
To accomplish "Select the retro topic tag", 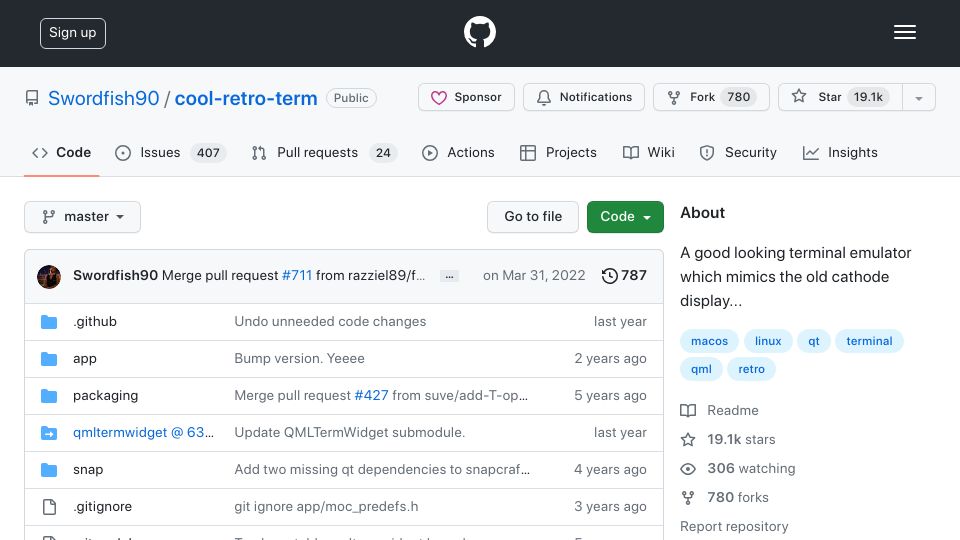I will coord(751,369).
